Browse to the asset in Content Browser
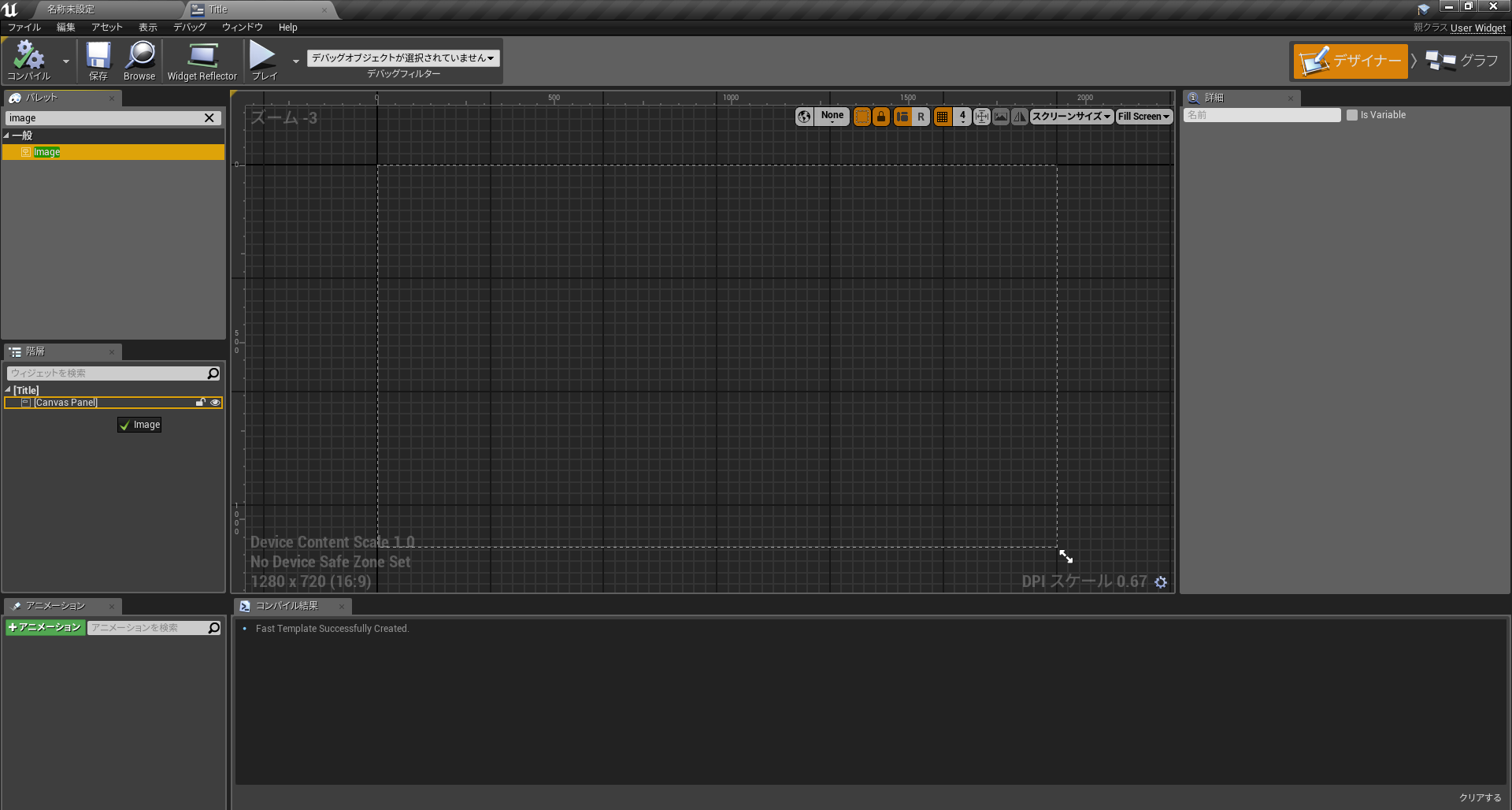 click(x=139, y=60)
